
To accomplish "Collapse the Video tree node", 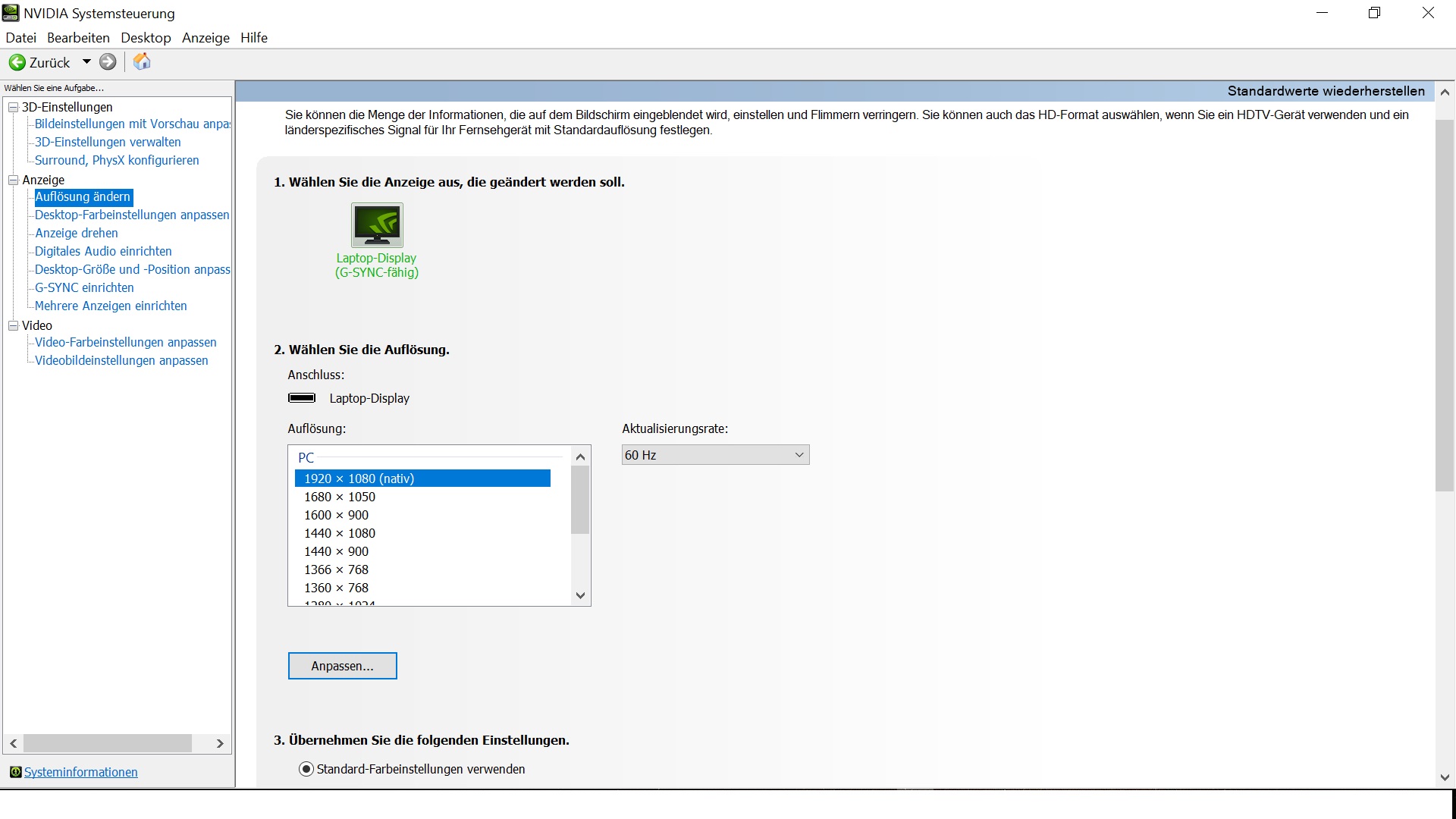I will pos(13,326).
